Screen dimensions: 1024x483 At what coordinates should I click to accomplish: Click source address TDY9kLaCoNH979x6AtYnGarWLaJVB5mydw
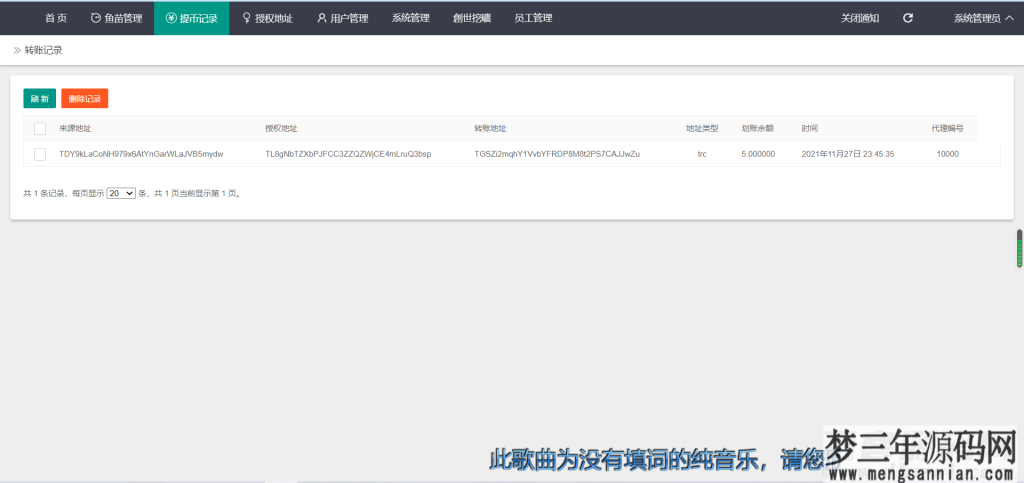tap(141, 154)
